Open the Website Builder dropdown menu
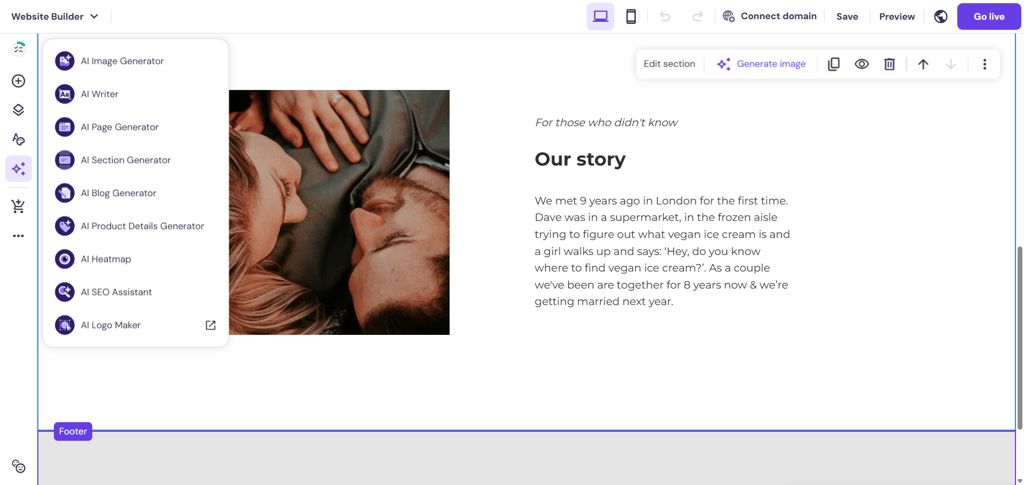This screenshot has width=1024, height=485. click(x=55, y=16)
